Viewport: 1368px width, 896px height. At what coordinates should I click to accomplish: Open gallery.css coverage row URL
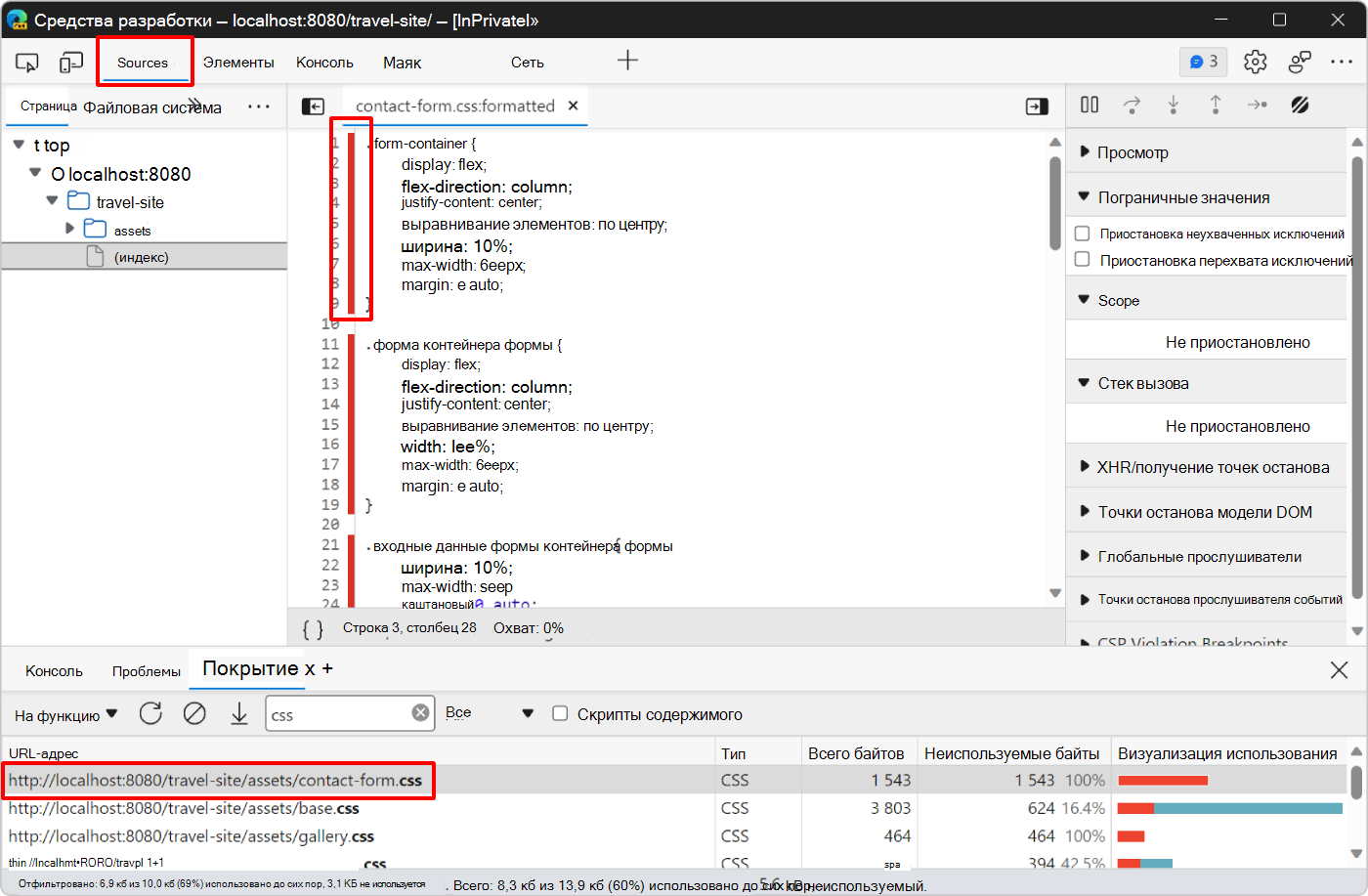(192, 836)
